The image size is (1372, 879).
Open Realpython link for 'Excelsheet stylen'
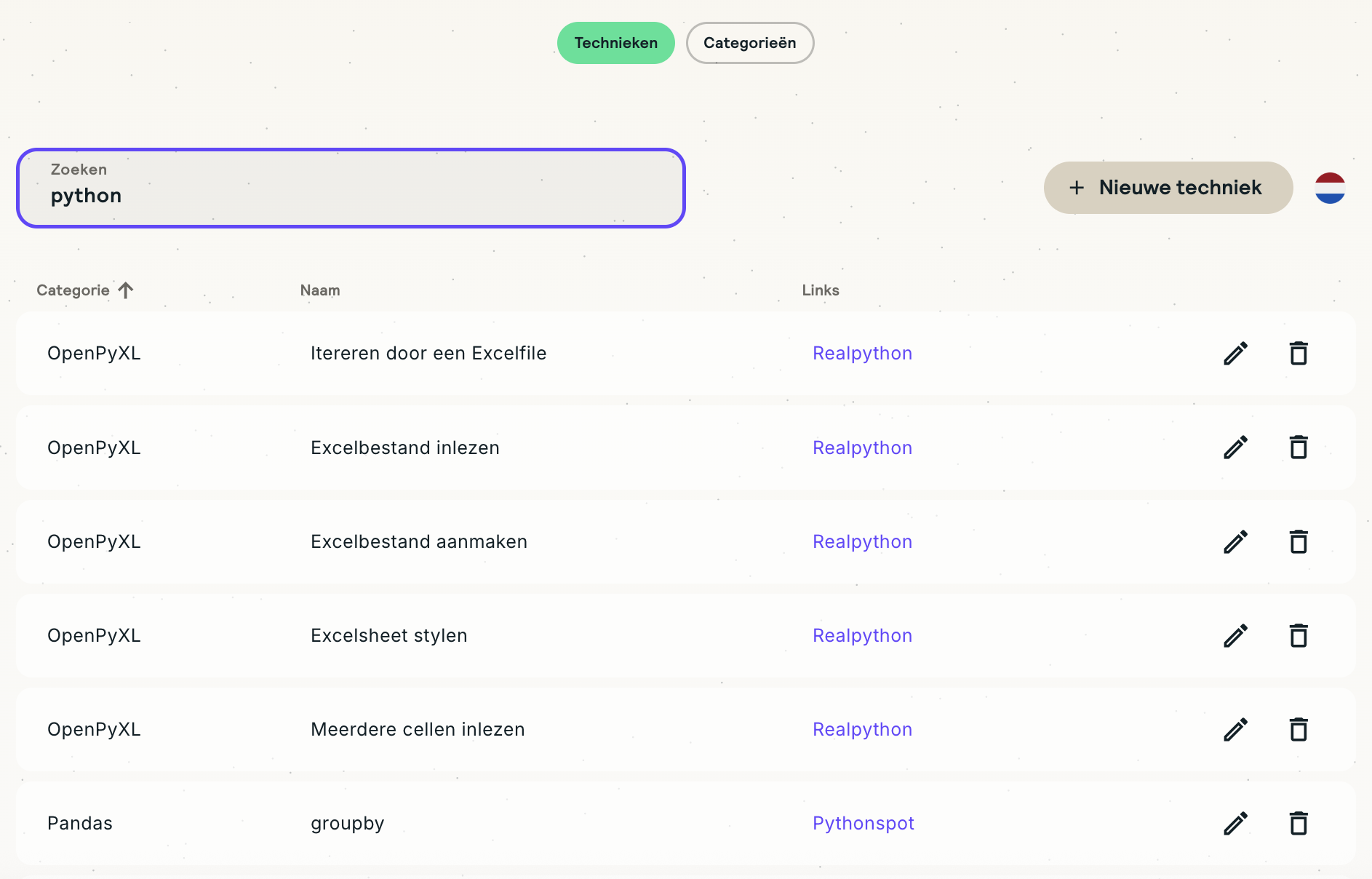[862, 635]
